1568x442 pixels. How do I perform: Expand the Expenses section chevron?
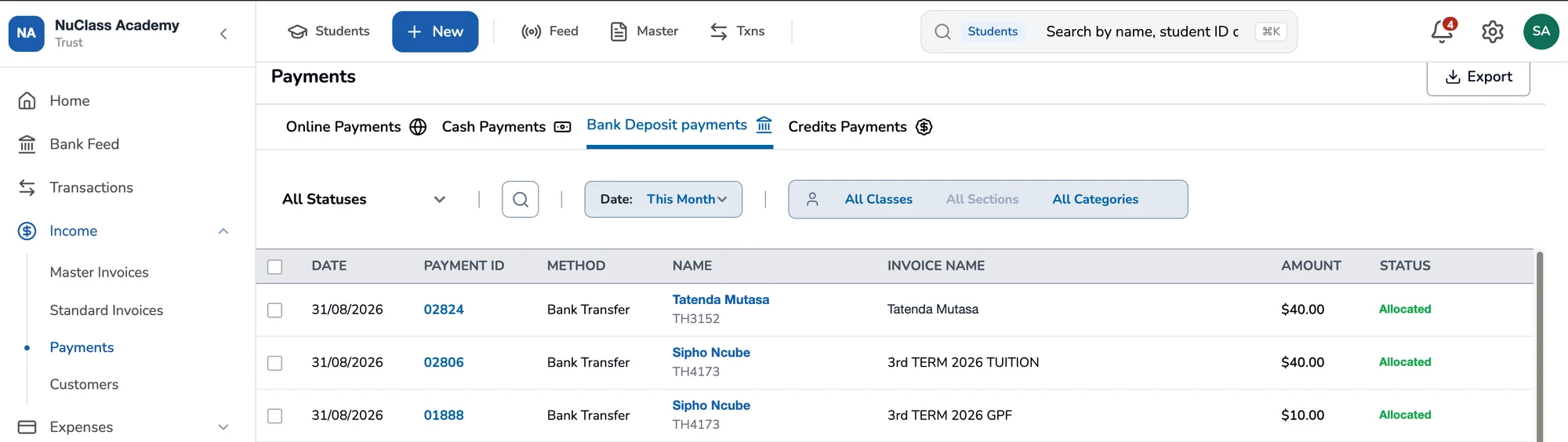[223, 427]
